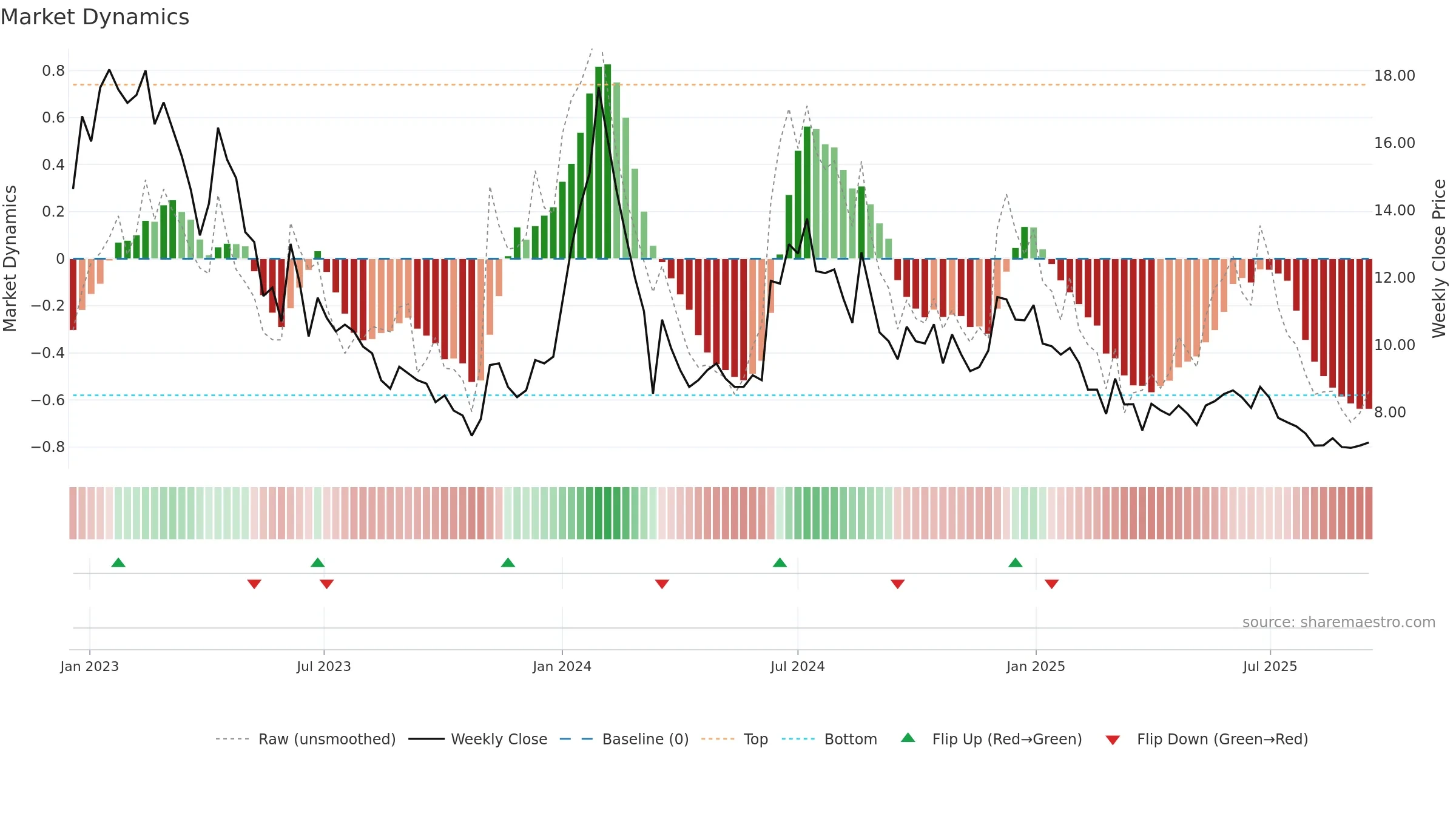The height and width of the screenshot is (819, 1456).
Task: Click the source: sharemaestro.com text
Action: pos(1339,622)
